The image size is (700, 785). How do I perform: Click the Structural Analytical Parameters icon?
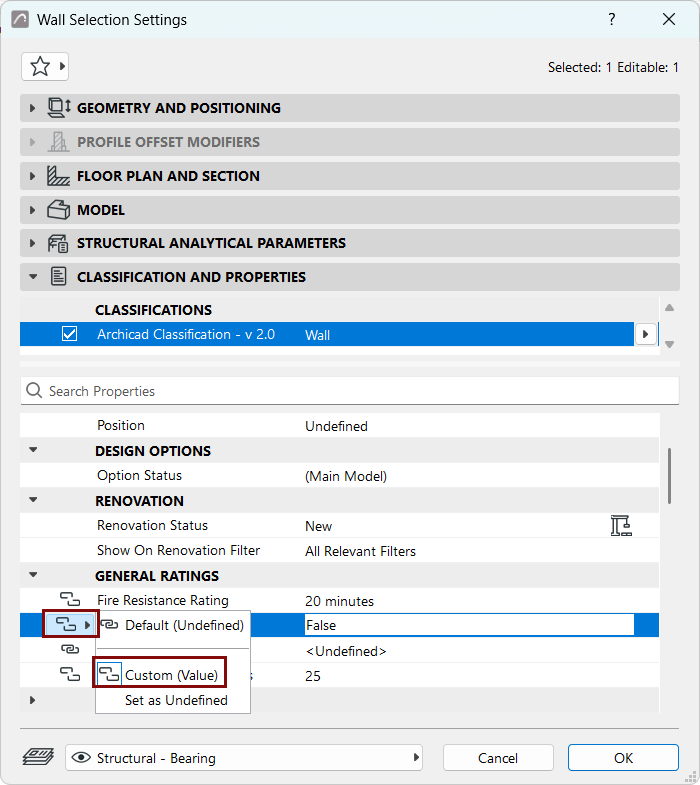(58, 243)
